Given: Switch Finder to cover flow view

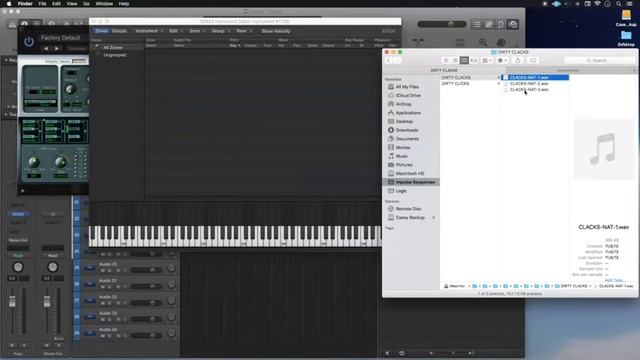Looking at the screenshot, I should [473, 60].
